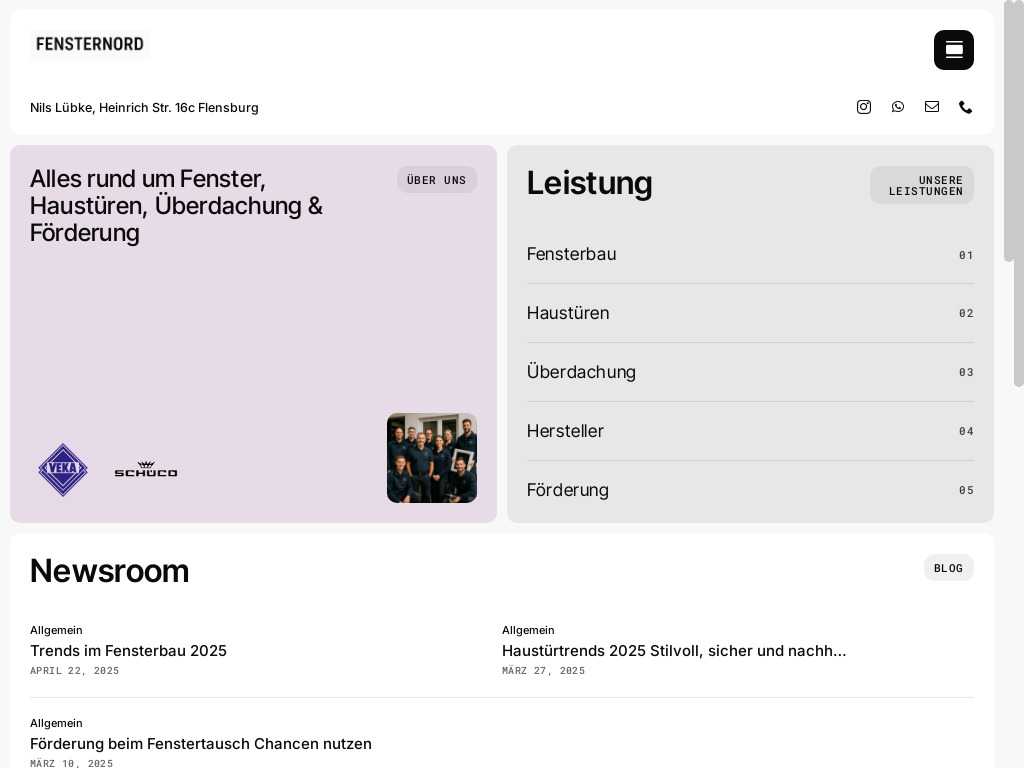
Task: Select Förderung service entry
Action: pyautogui.click(x=568, y=490)
